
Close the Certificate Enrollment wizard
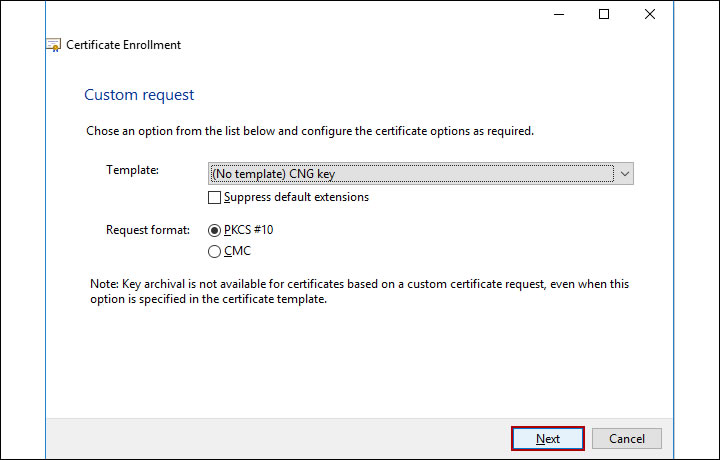[x=650, y=14]
